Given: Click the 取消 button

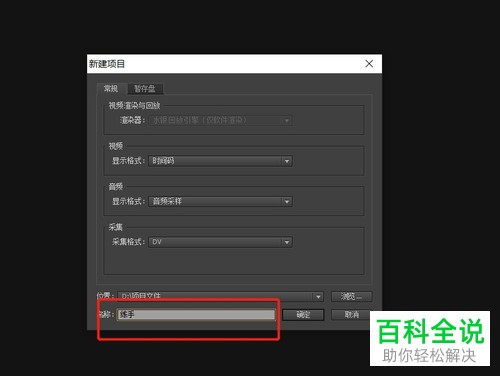Looking at the screenshot, I should [352, 315].
